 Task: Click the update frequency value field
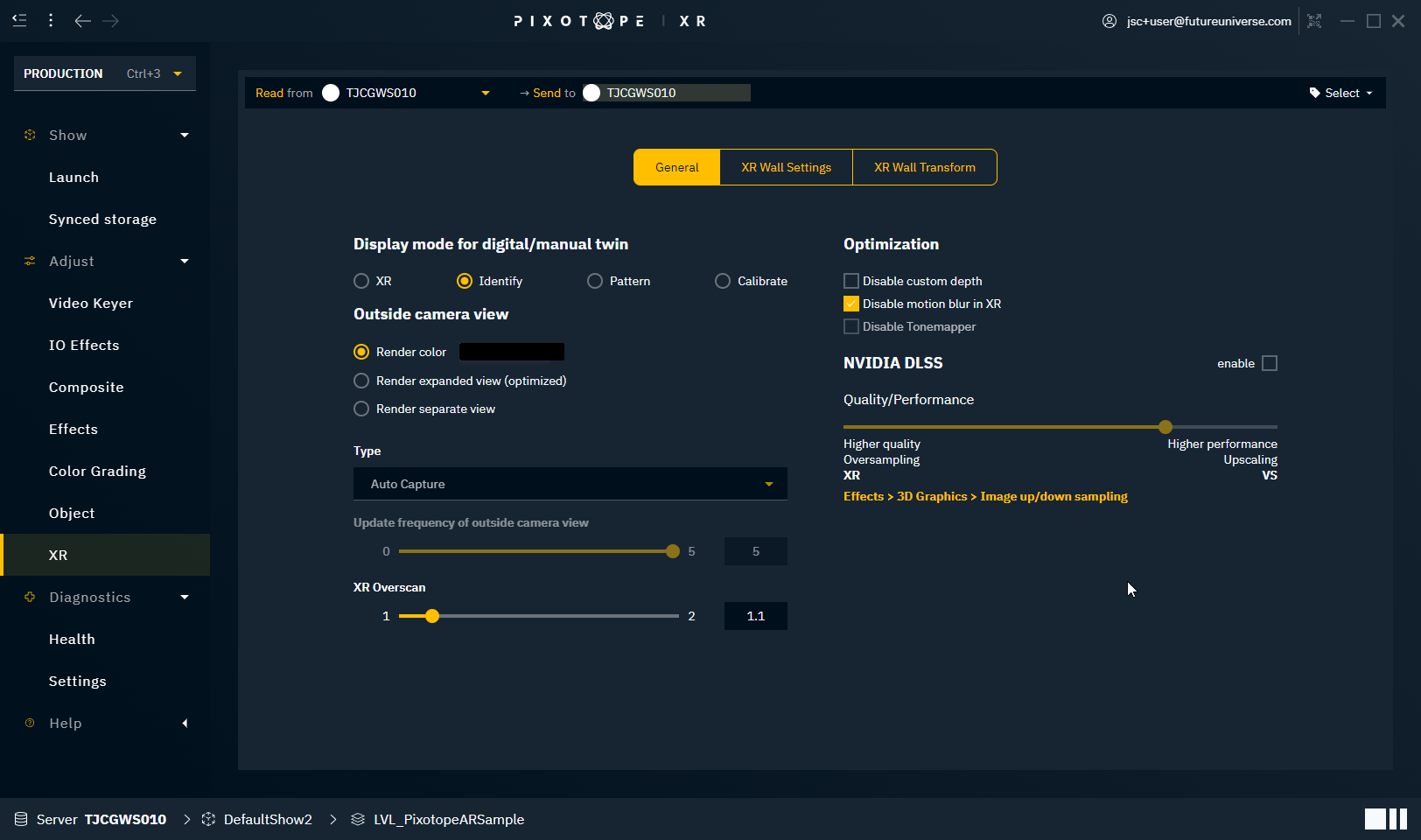pos(756,551)
